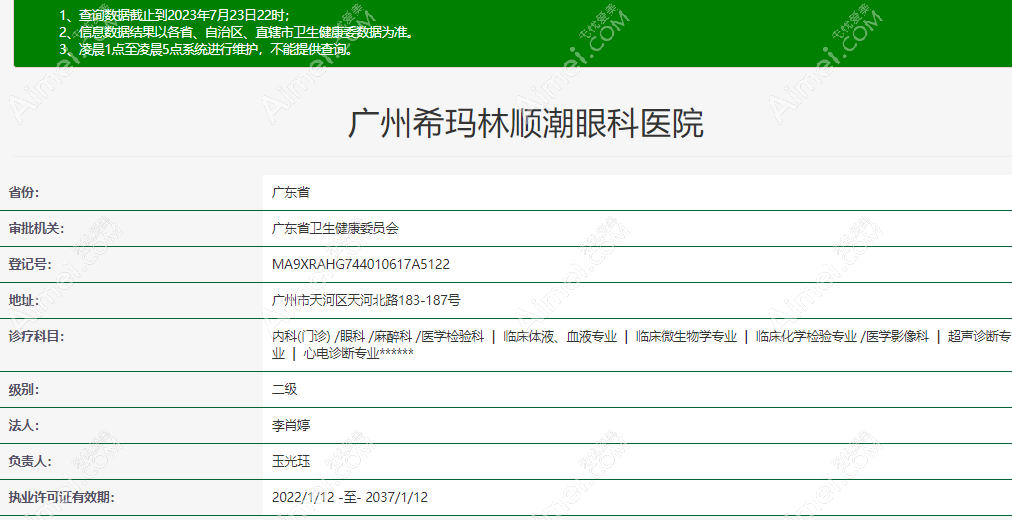Click the value 广东省
The image size is (1012, 520).
[x=290, y=192]
